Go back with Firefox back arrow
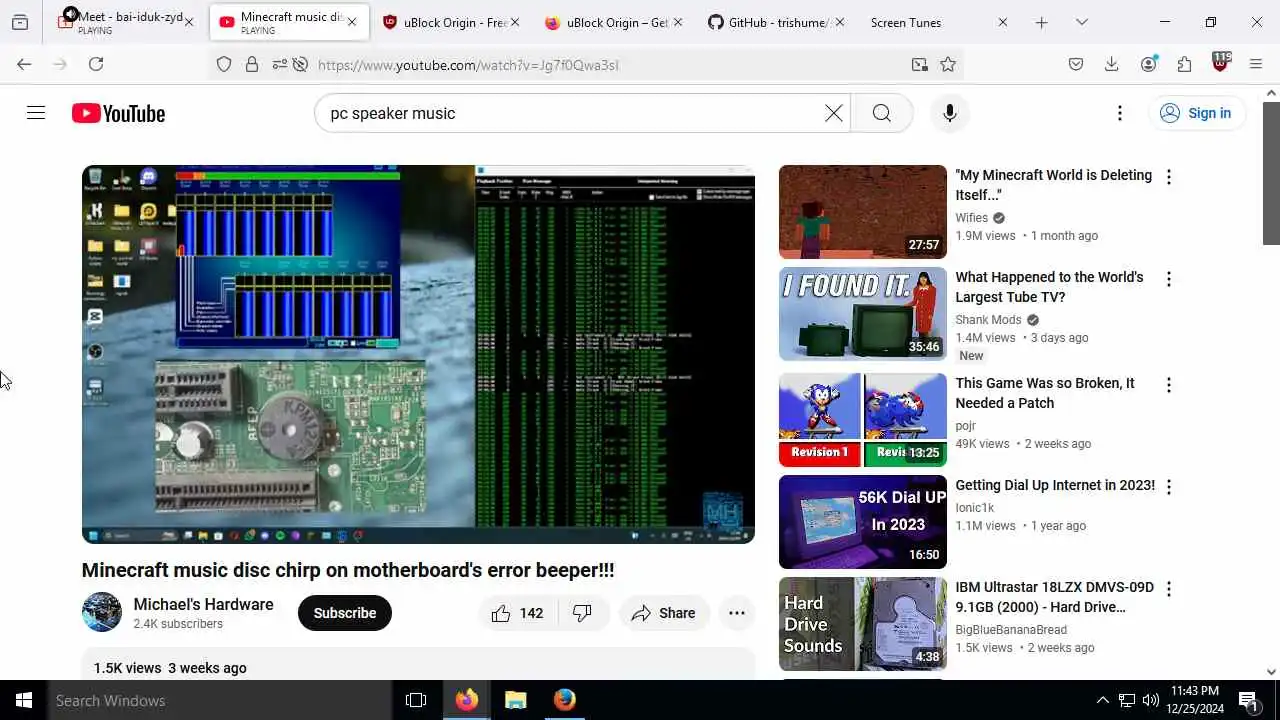This screenshot has height=720, width=1280. [24, 64]
